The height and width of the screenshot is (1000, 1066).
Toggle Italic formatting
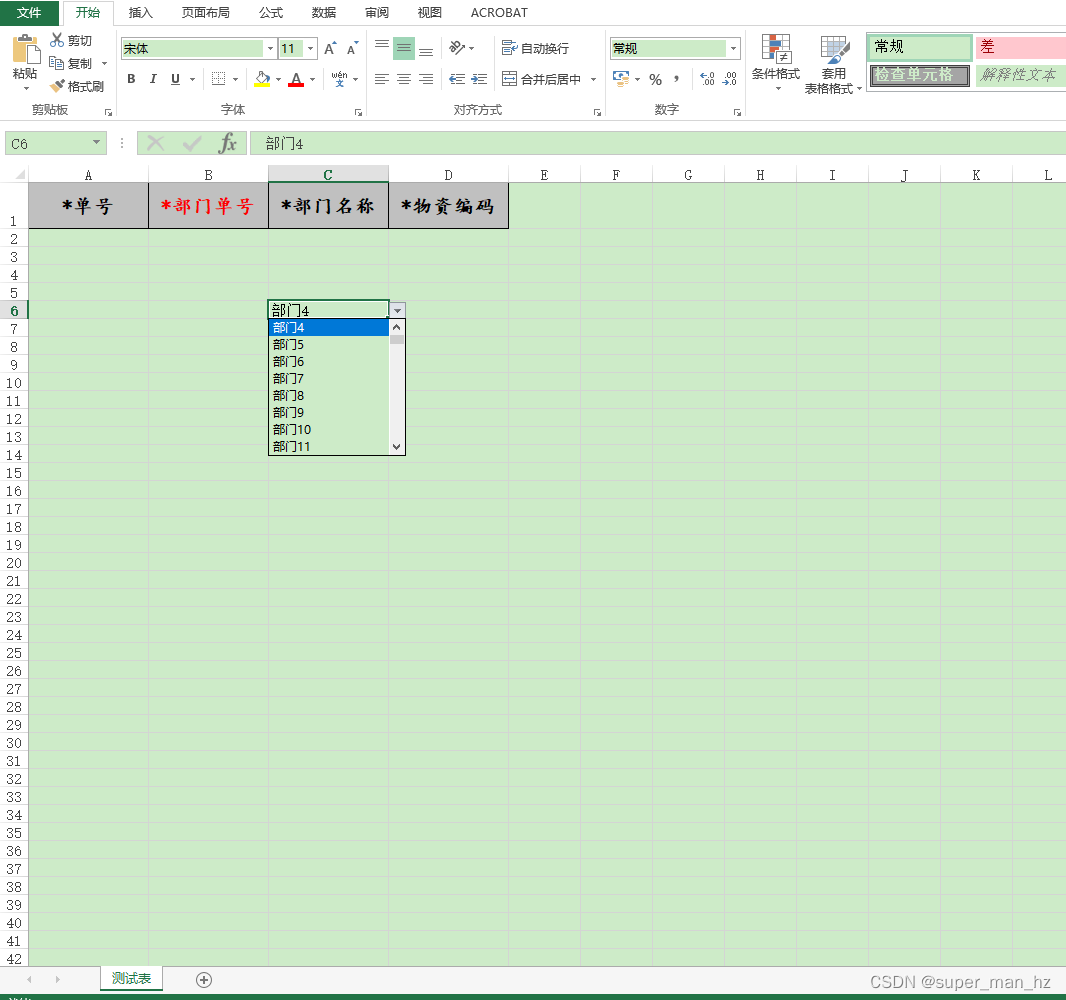pyautogui.click(x=153, y=79)
